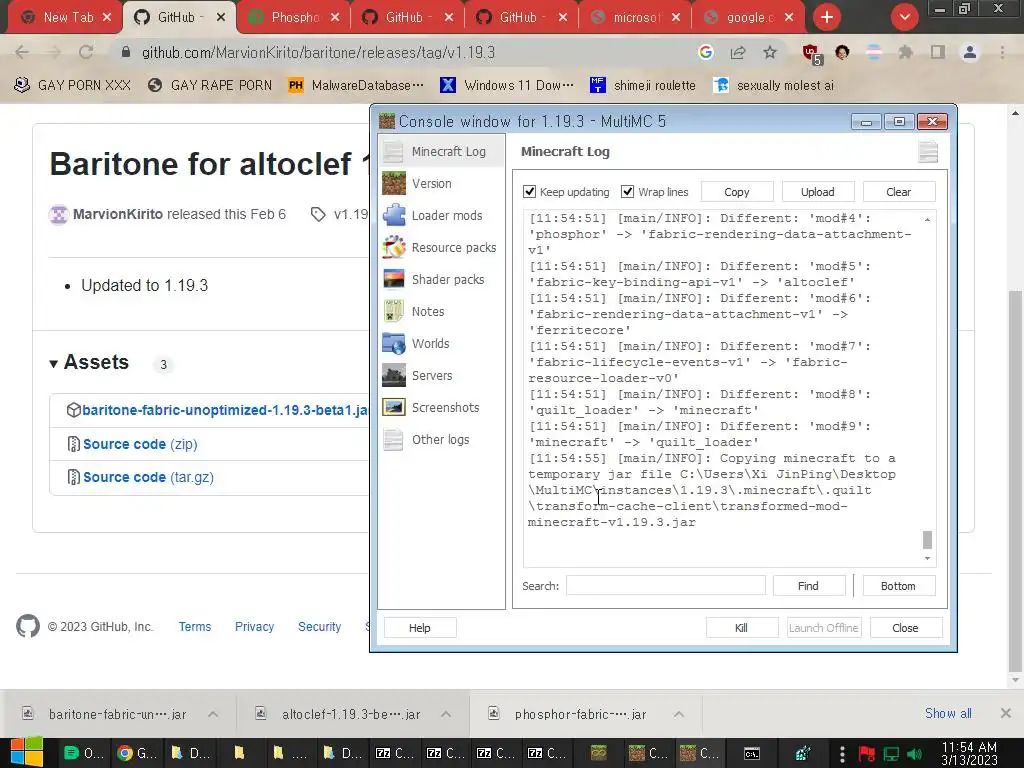Image resolution: width=1024 pixels, height=768 pixels.
Task: Open MalwareDatabase bookmark
Action: pyautogui.click(x=356, y=86)
